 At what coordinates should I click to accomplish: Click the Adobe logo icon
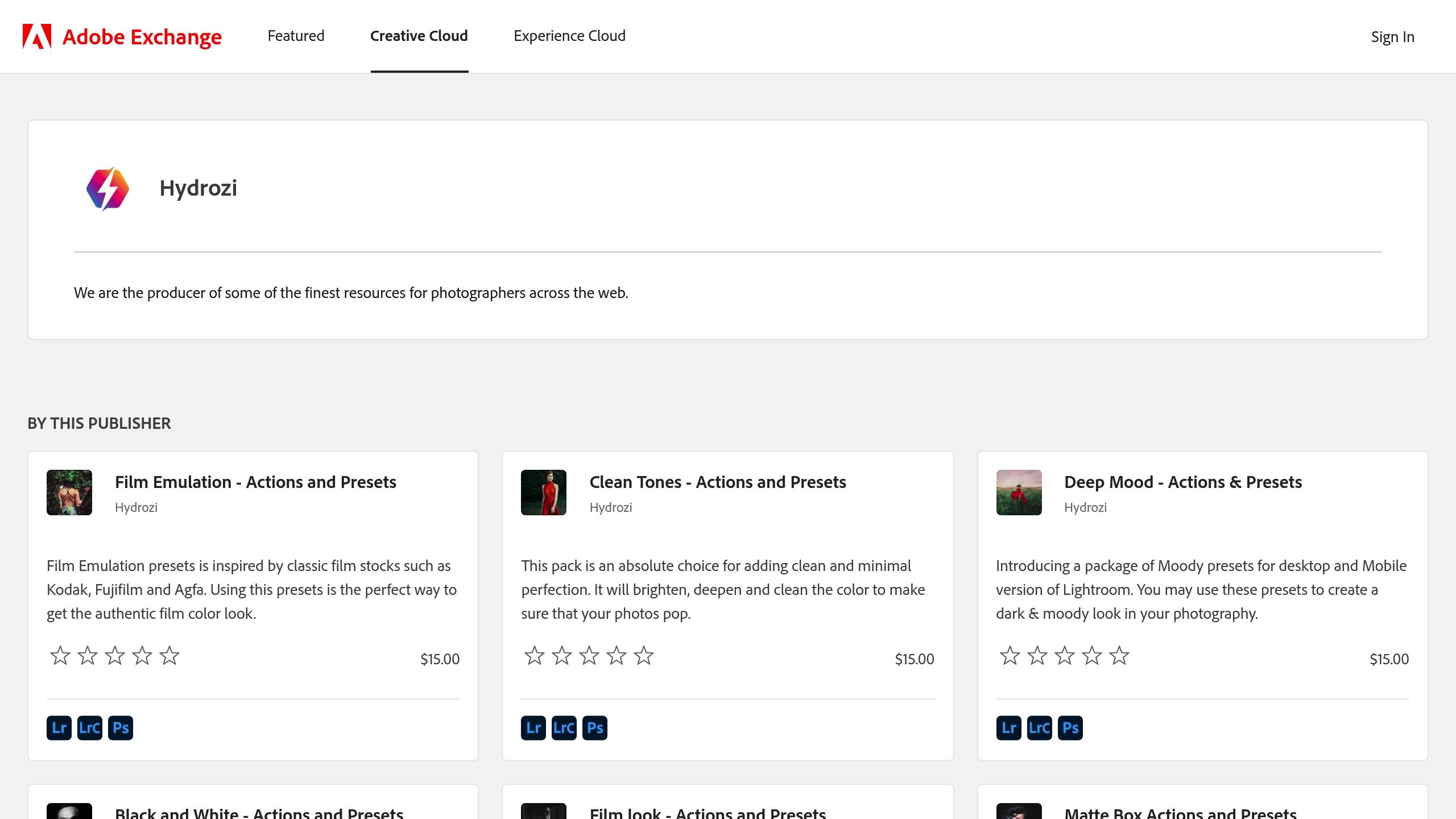37,36
